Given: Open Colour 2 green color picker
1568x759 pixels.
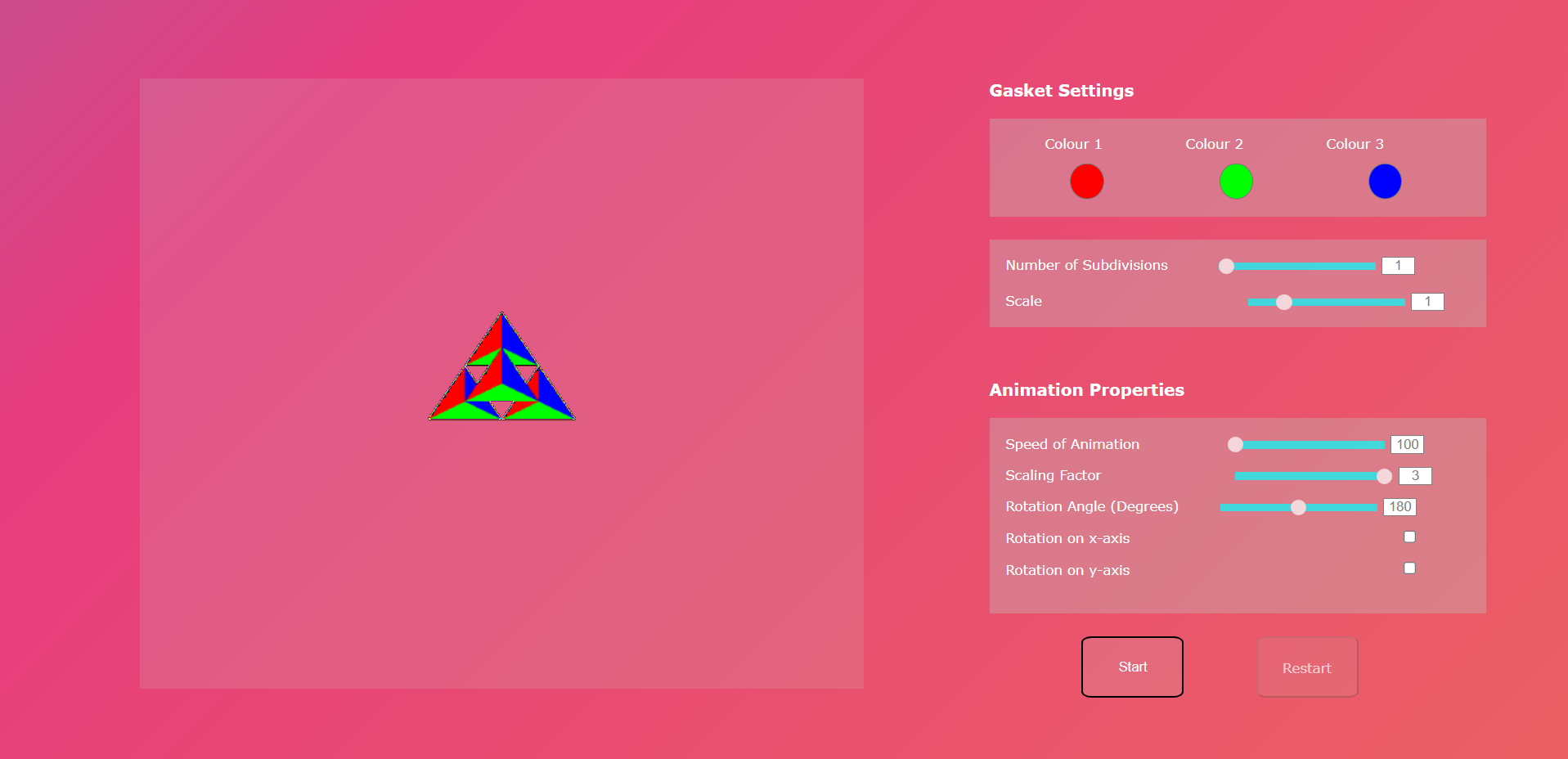Looking at the screenshot, I should click(x=1236, y=181).
